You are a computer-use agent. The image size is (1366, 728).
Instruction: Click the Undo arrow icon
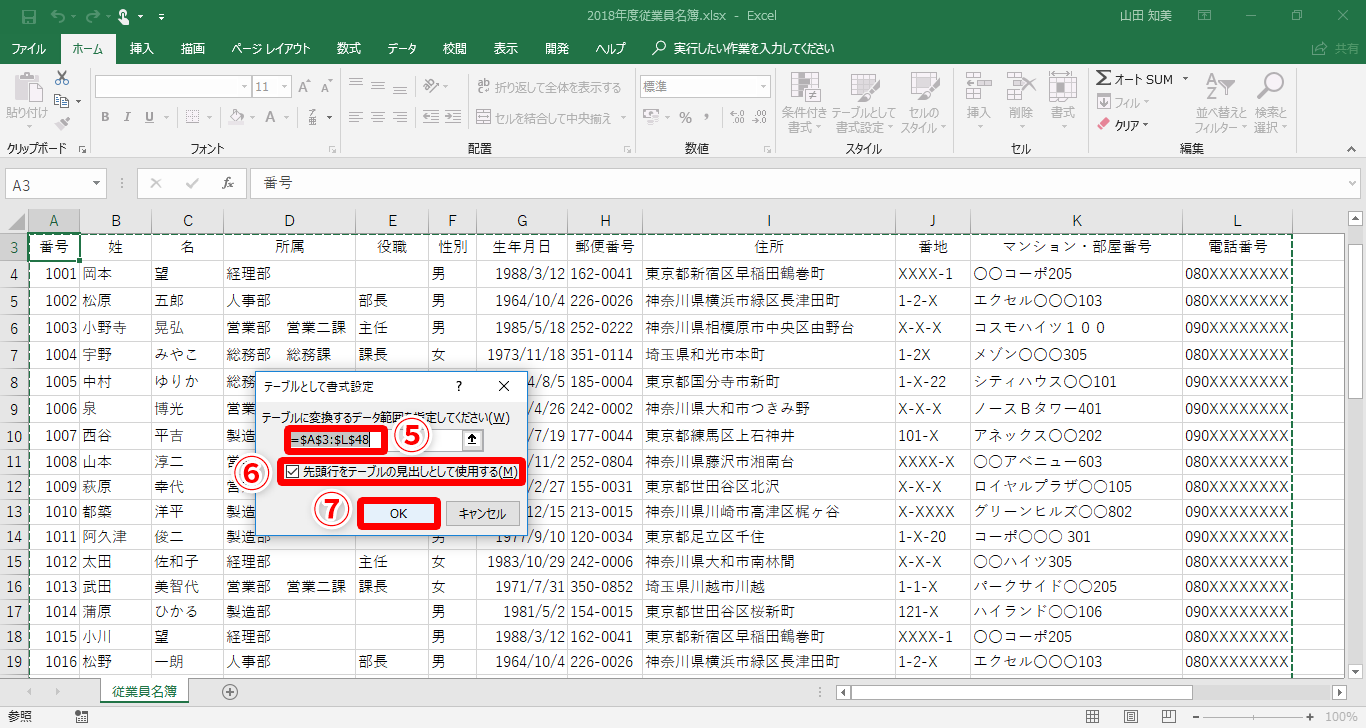click(57, 17)
